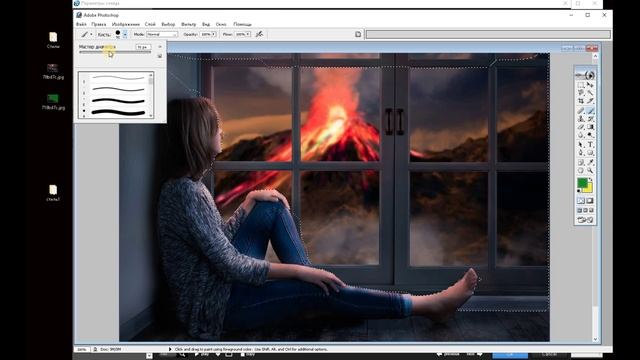Open status bar info triangle menu
This screenshot has height=360, width=640.
[x=170, y=349]
